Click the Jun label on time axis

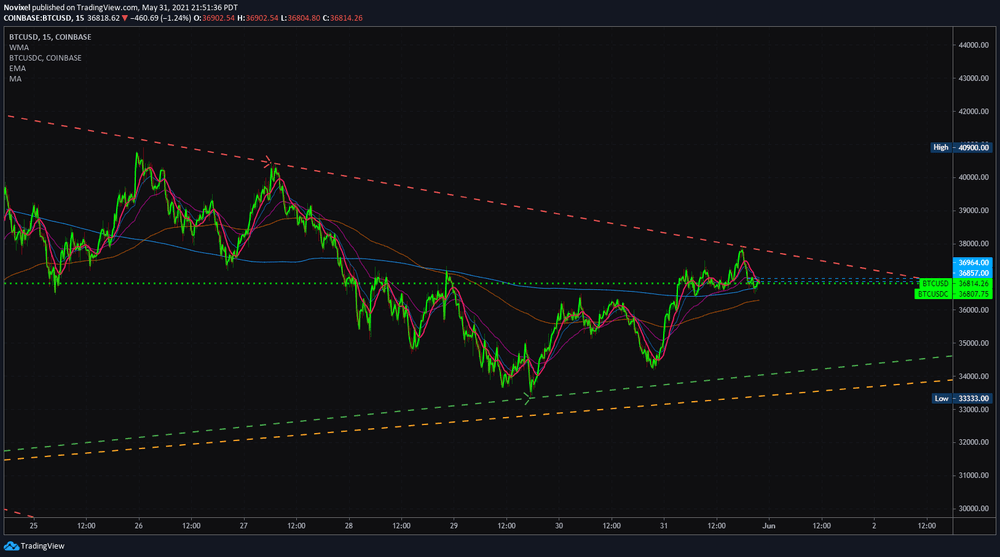pyautogui.click(x=767, y=525)
